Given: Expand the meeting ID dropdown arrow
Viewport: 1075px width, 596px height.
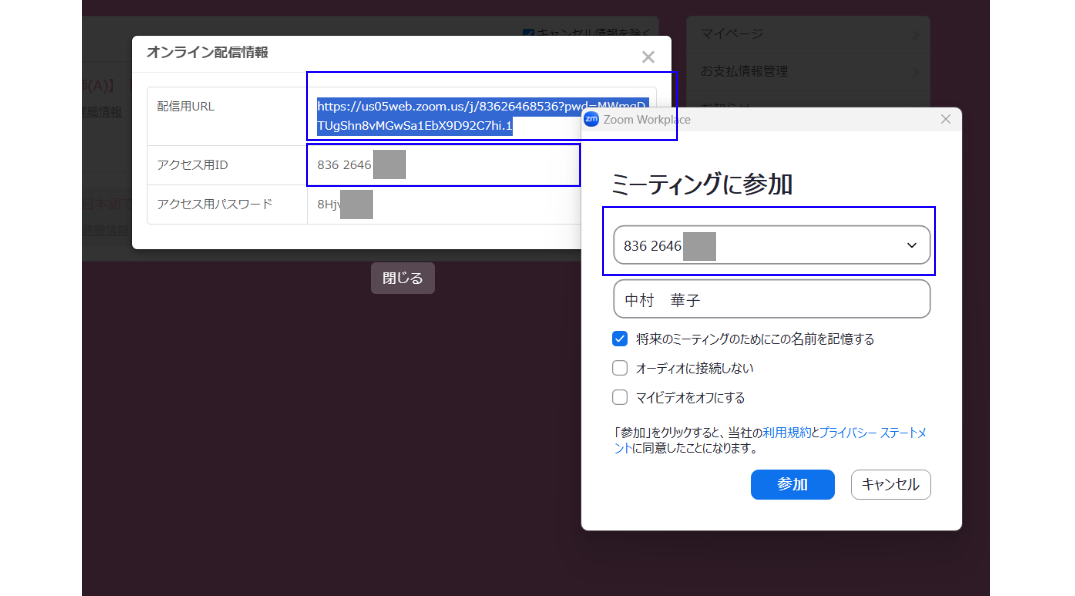Looking at the screenshot, I should [911, 245].
